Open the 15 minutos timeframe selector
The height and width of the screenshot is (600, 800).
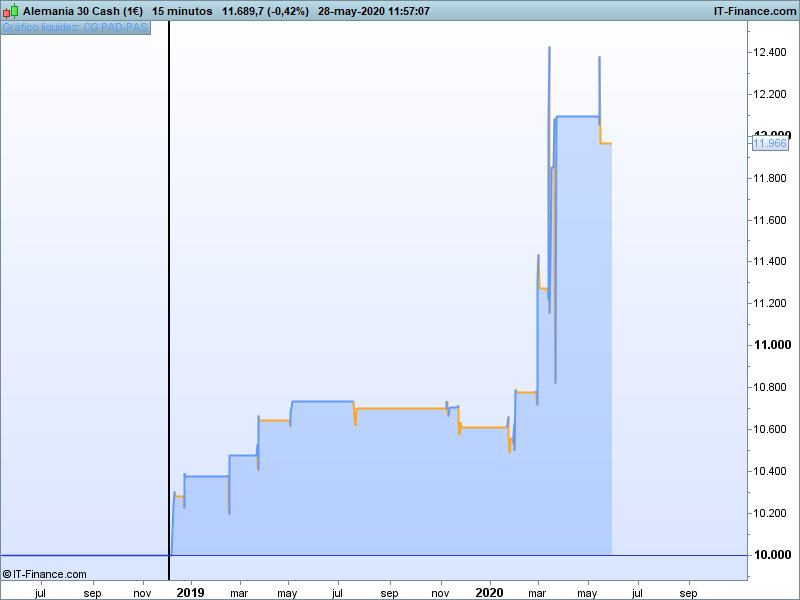[182, 11]
